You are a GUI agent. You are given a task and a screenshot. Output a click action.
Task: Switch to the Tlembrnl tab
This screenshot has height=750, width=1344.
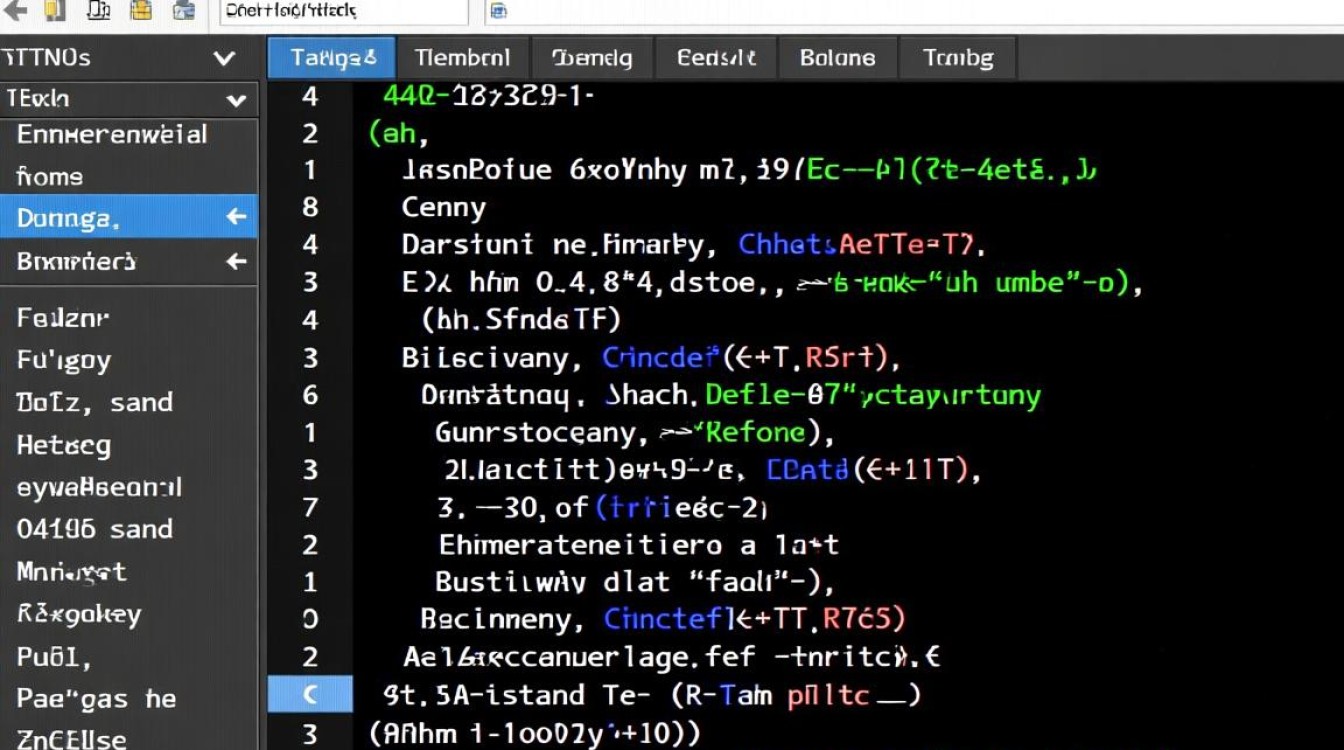click(462, 58)
